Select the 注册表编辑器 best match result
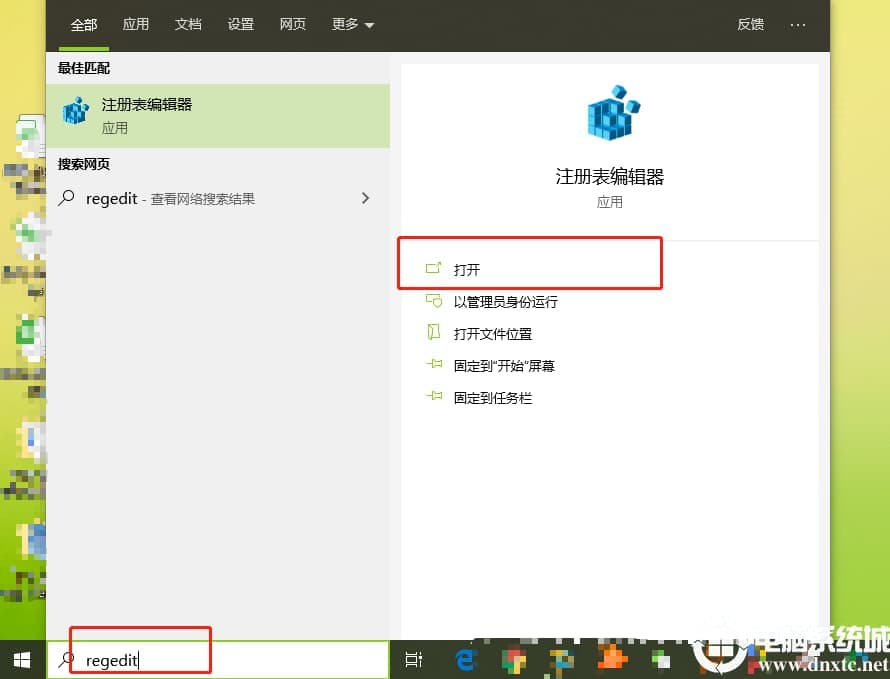This screenshot has width=890, height=679. (x=218, y=116)
